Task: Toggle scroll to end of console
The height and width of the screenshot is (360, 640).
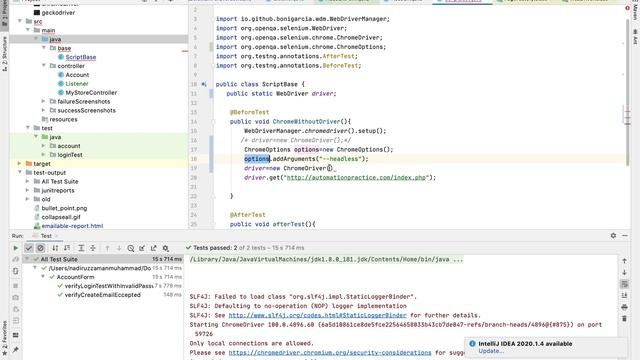Action: [624, 296]
